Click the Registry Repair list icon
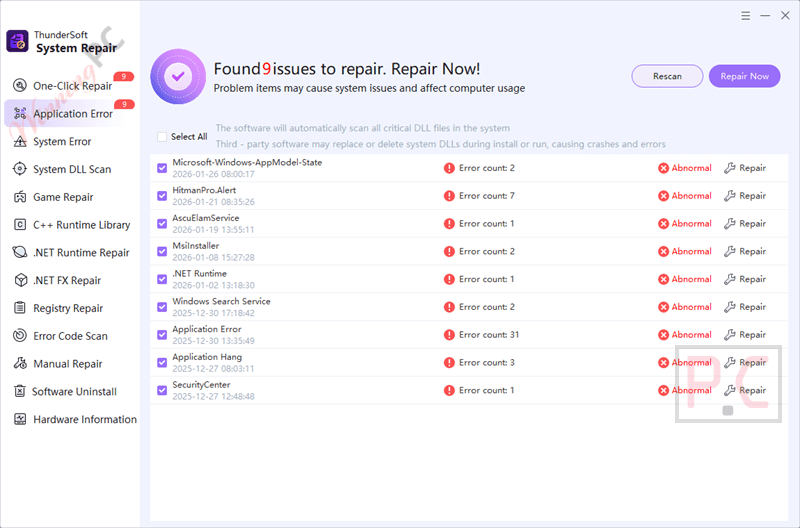 19,308
